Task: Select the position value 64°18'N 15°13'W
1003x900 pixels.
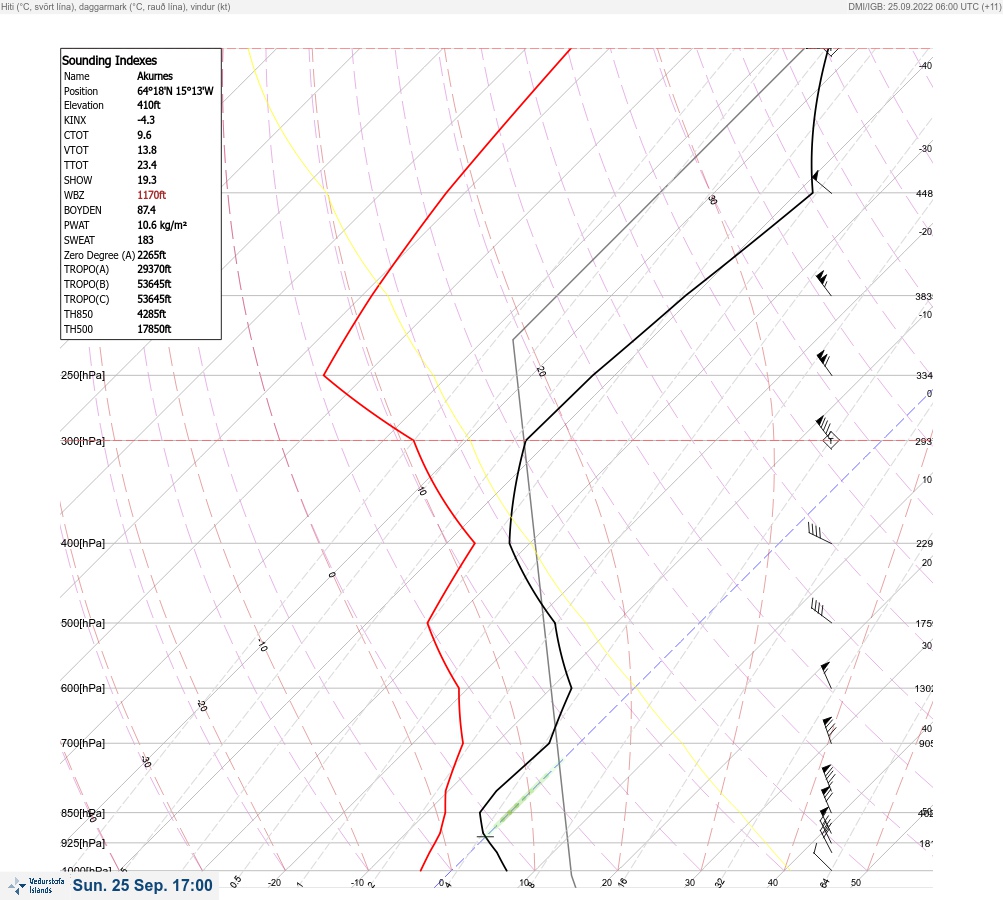Action: pos(175,91)
